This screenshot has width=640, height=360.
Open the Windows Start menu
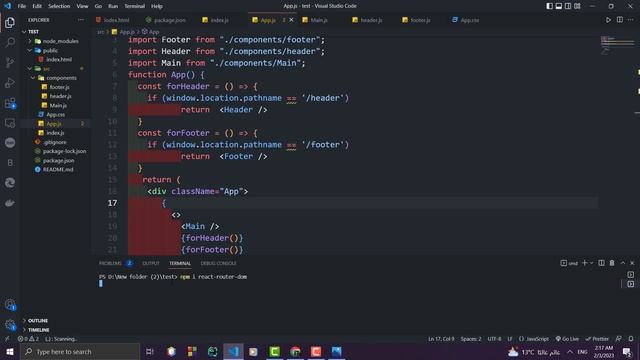[10, 351]
